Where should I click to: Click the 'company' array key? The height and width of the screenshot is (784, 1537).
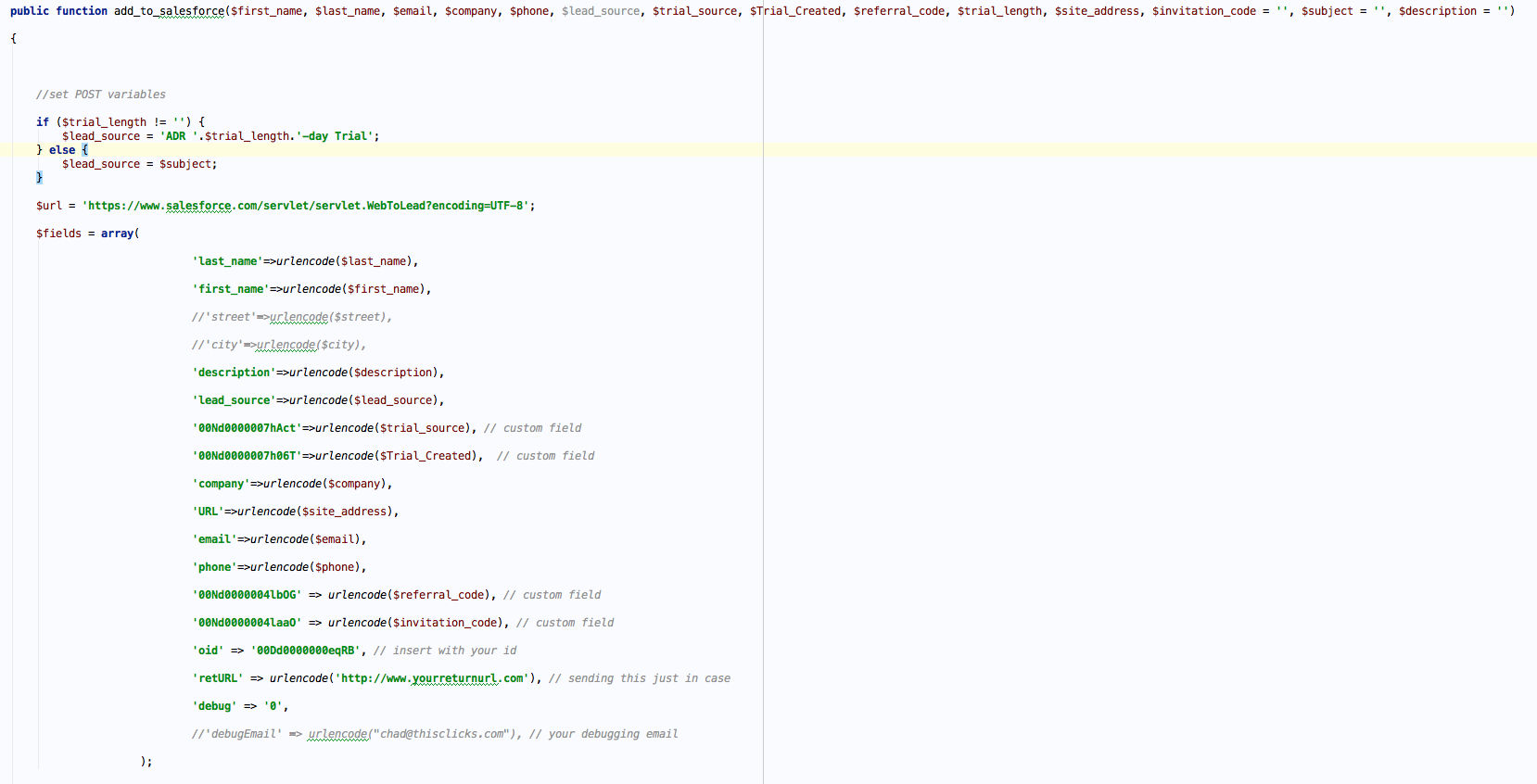pyautogui.click(x=222, y=484)
